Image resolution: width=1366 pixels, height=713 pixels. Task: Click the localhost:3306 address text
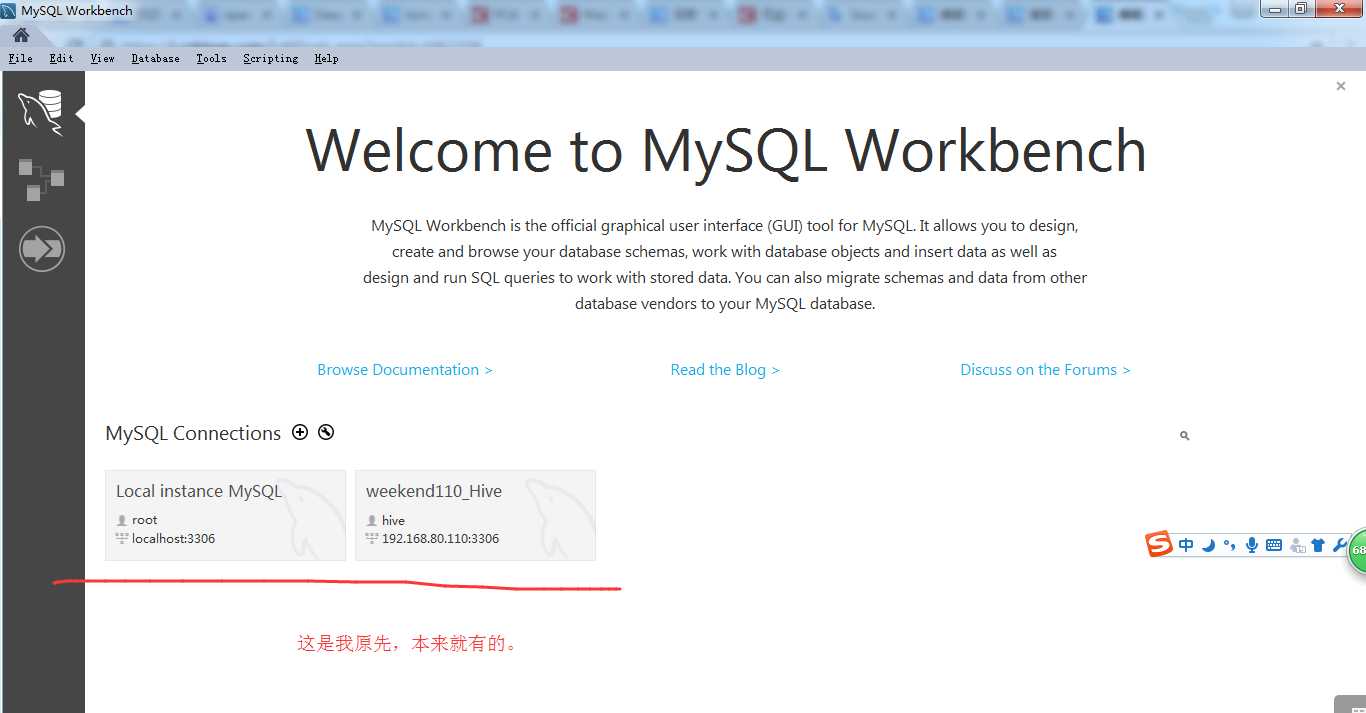pos(174,538)
